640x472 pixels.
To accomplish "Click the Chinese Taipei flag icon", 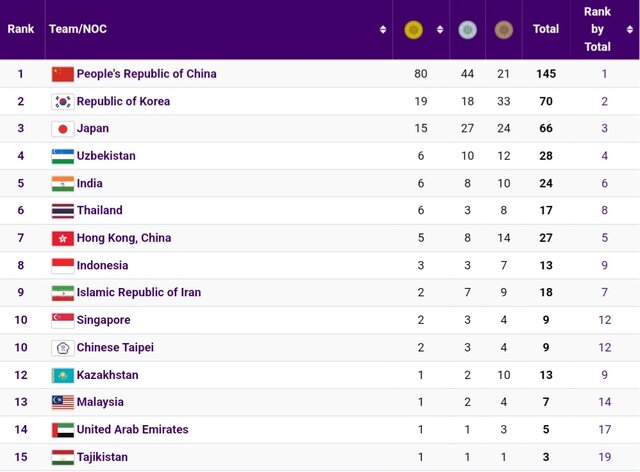I will click(x=63, y=348).
